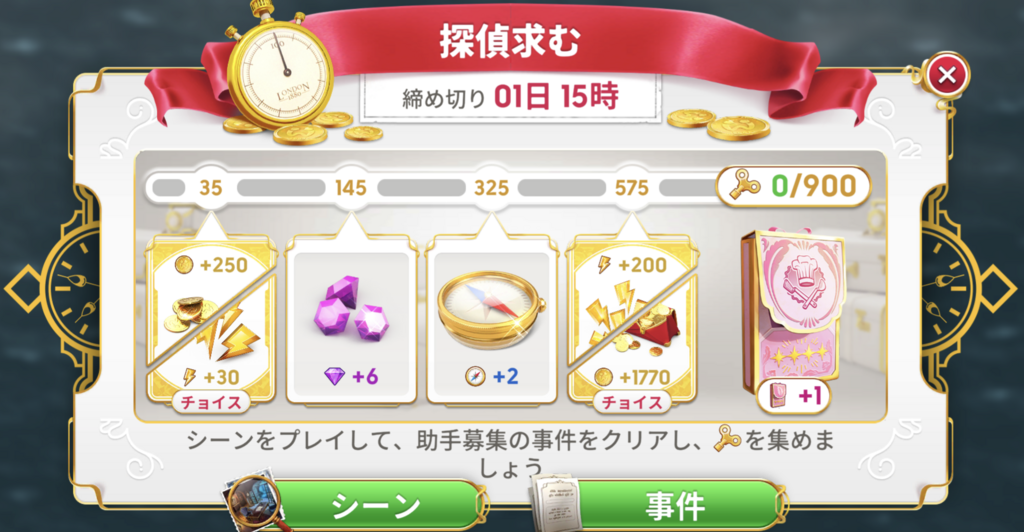Click the 0/900 key counter
Image resolution: width=1024 pixels, height=532 pixels.
click(793, 187)
